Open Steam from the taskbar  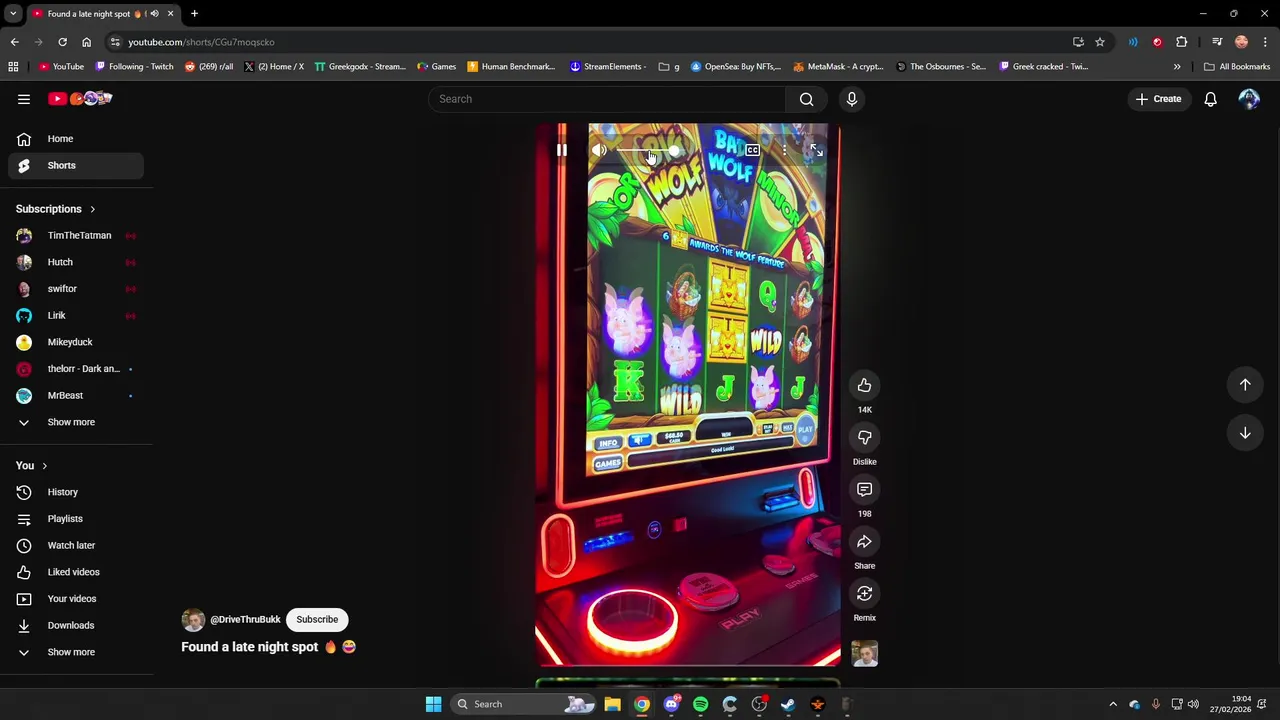pos(788,704)
